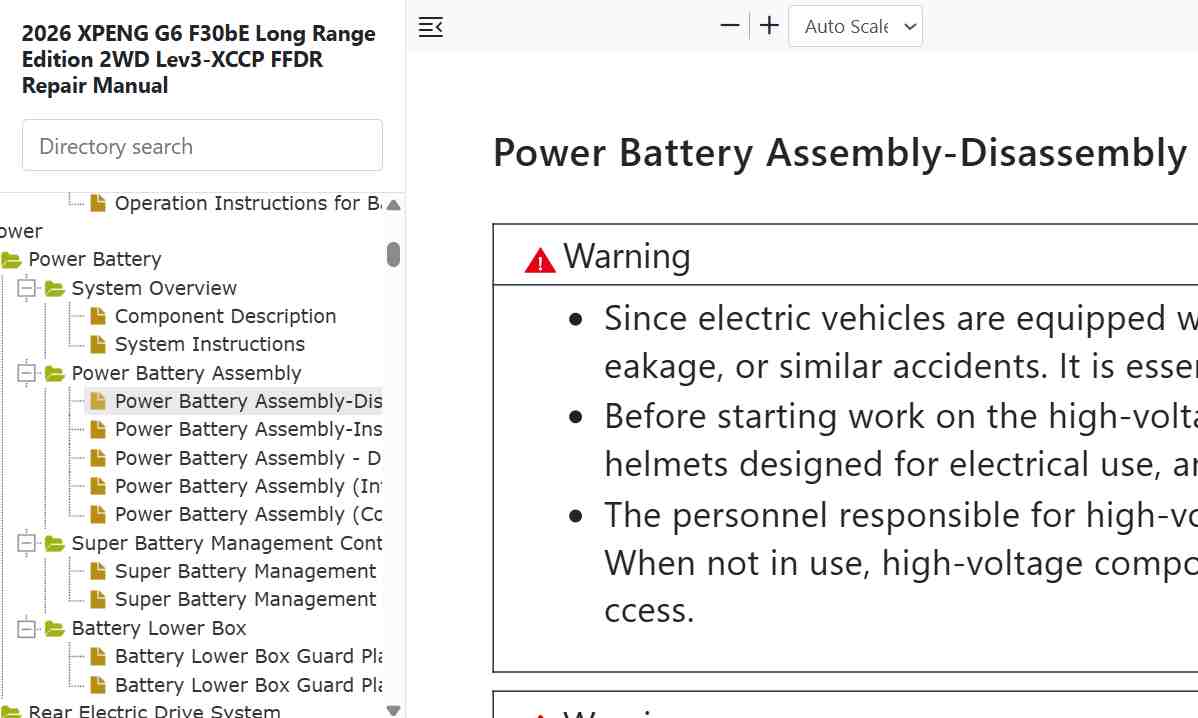Viewport: 1198px width, 718px height.
Task: Zoom in with the plus button
Action: coord(769,26)
